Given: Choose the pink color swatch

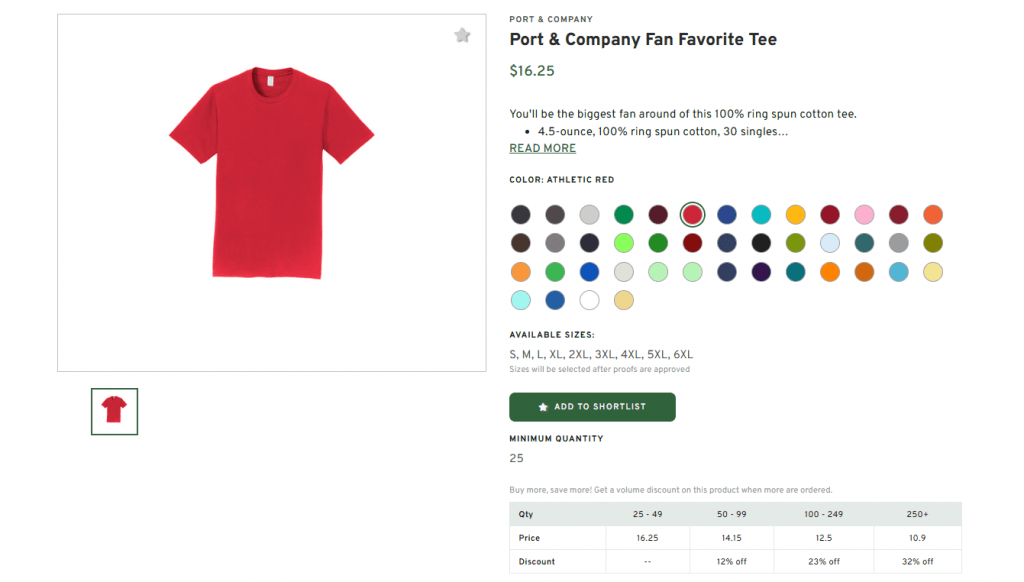Looking at the screenshot, I should 863,214.
